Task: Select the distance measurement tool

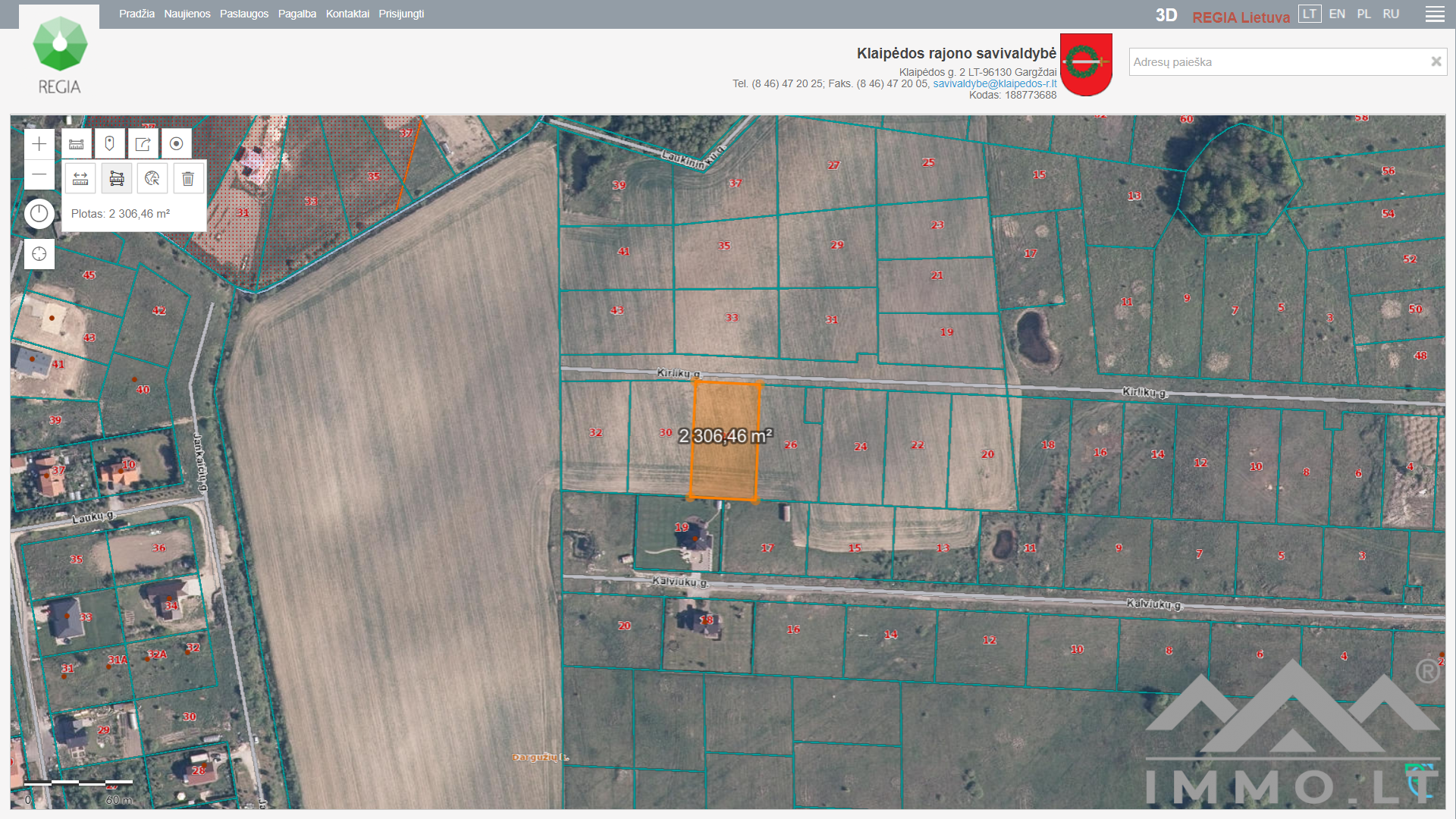Action: pos(80,179)
